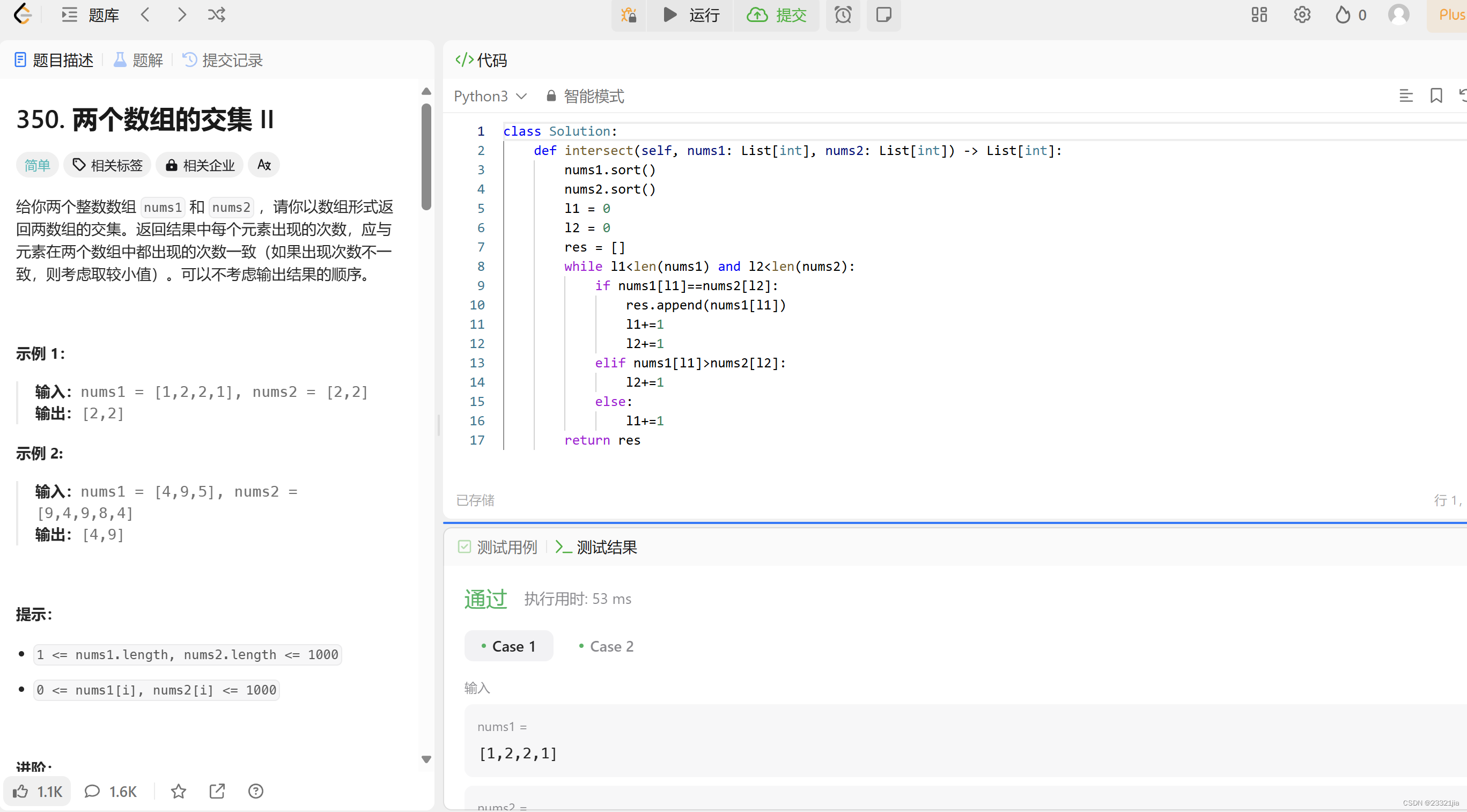Favorite problem with star icon
The width and height of the screenshot is (1467, 812).
coord(178,792)
